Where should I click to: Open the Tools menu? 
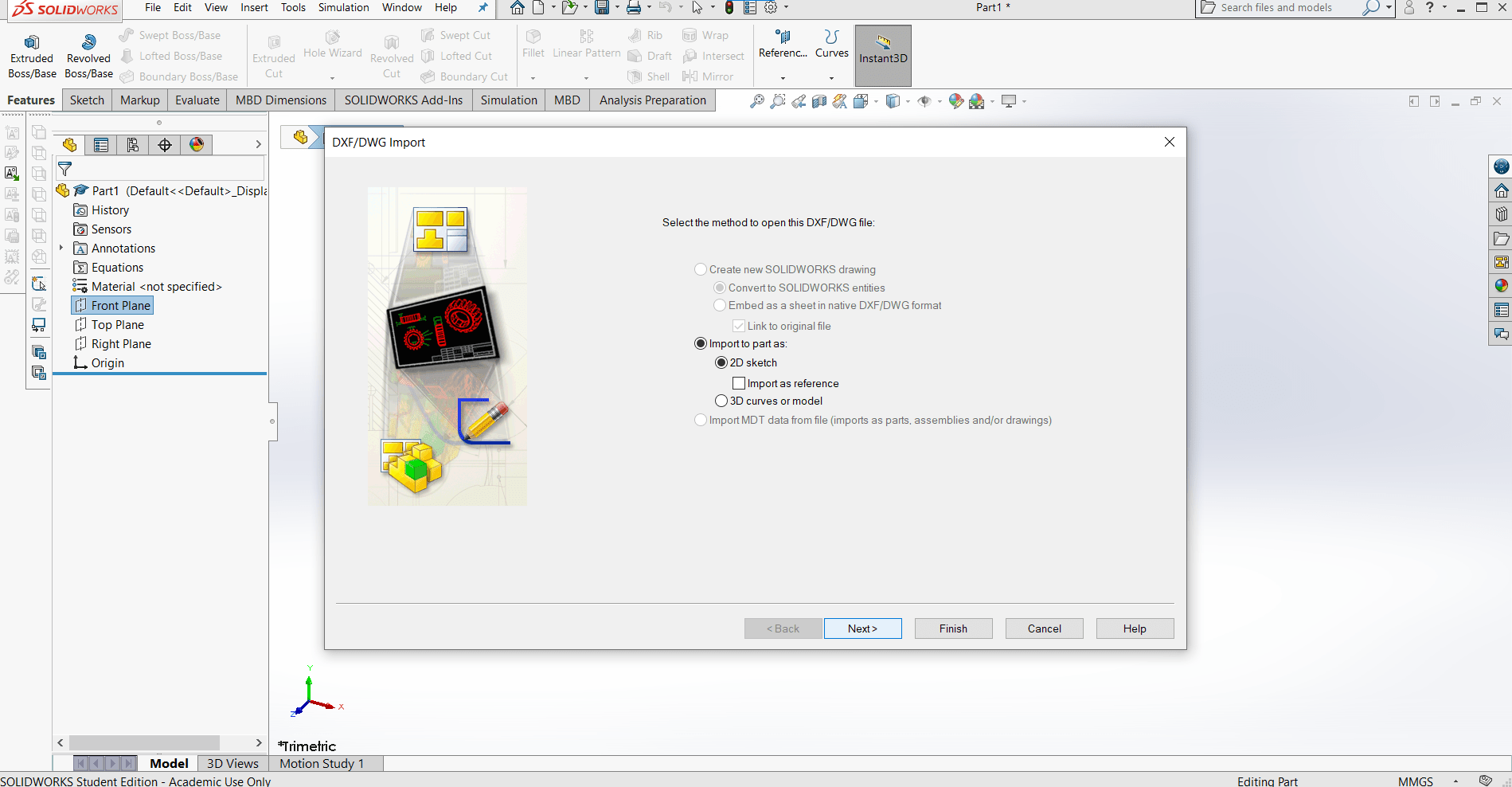(293, 8)
